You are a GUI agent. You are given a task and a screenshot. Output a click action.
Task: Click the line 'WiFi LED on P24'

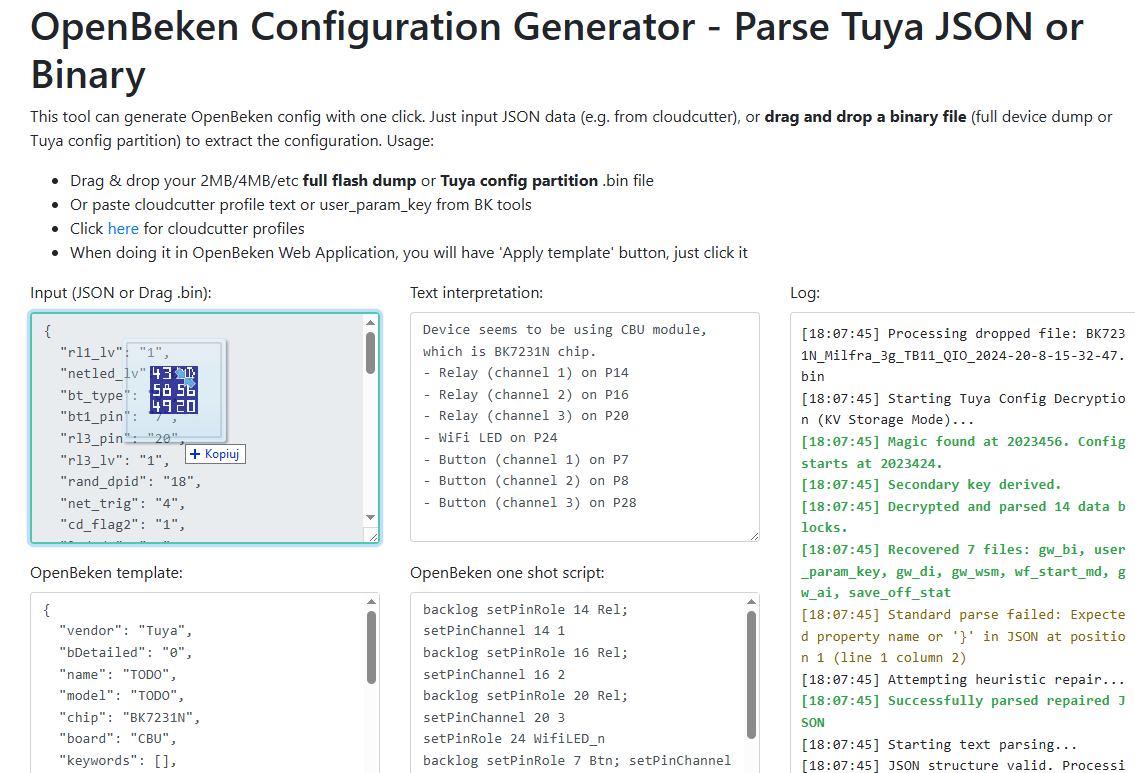point(491,437)
